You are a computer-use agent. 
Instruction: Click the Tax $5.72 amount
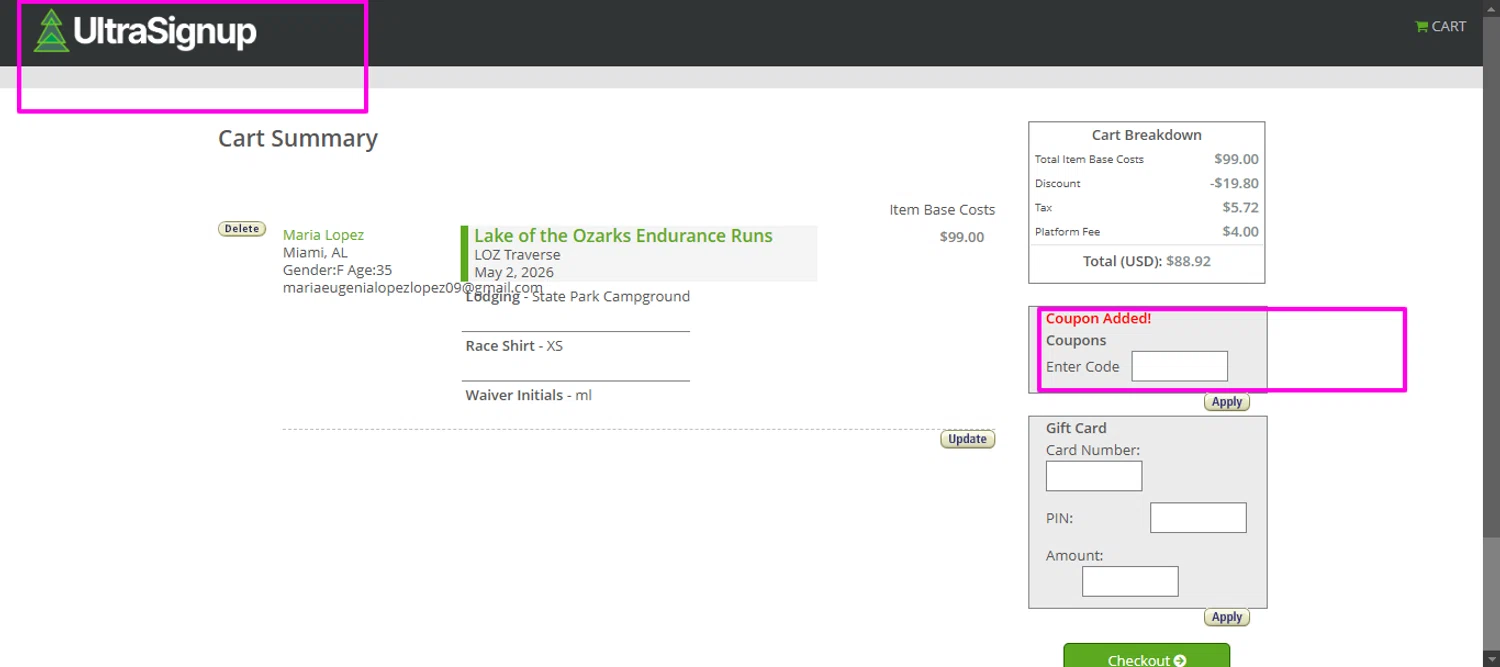(x=1240, y=207)
